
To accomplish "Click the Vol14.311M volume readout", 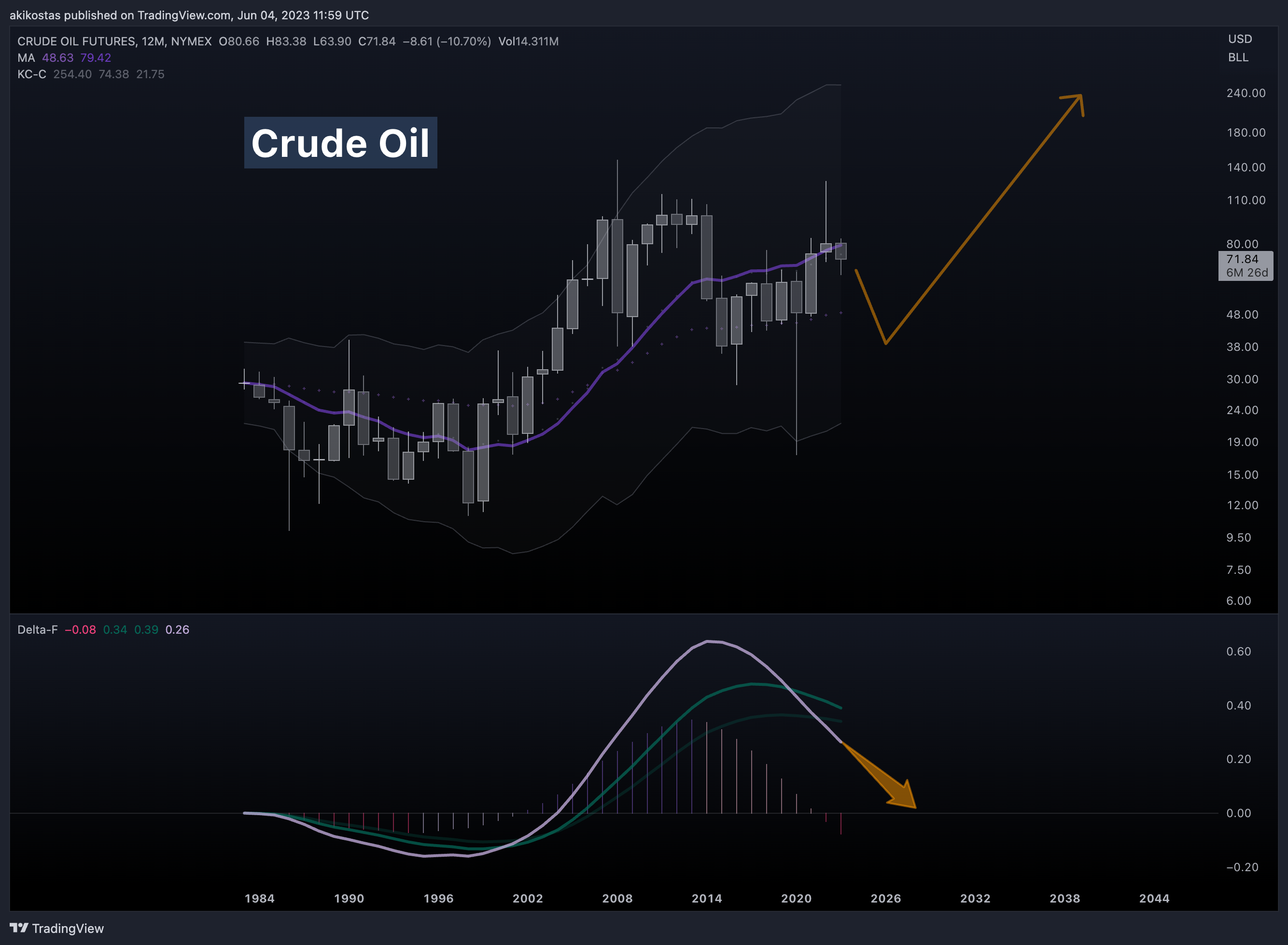I will pyautogui.click(x=529, y=41).
